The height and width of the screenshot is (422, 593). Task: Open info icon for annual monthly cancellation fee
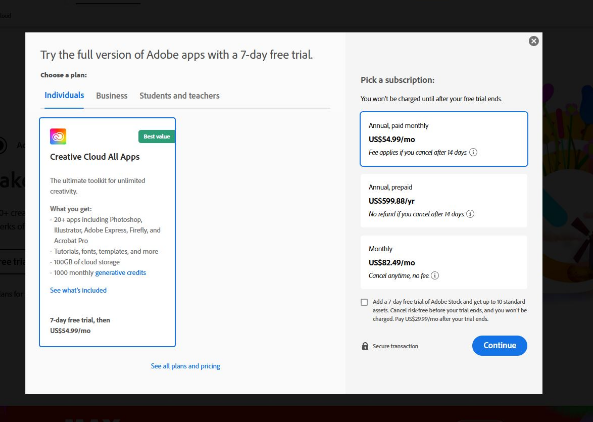473,152
